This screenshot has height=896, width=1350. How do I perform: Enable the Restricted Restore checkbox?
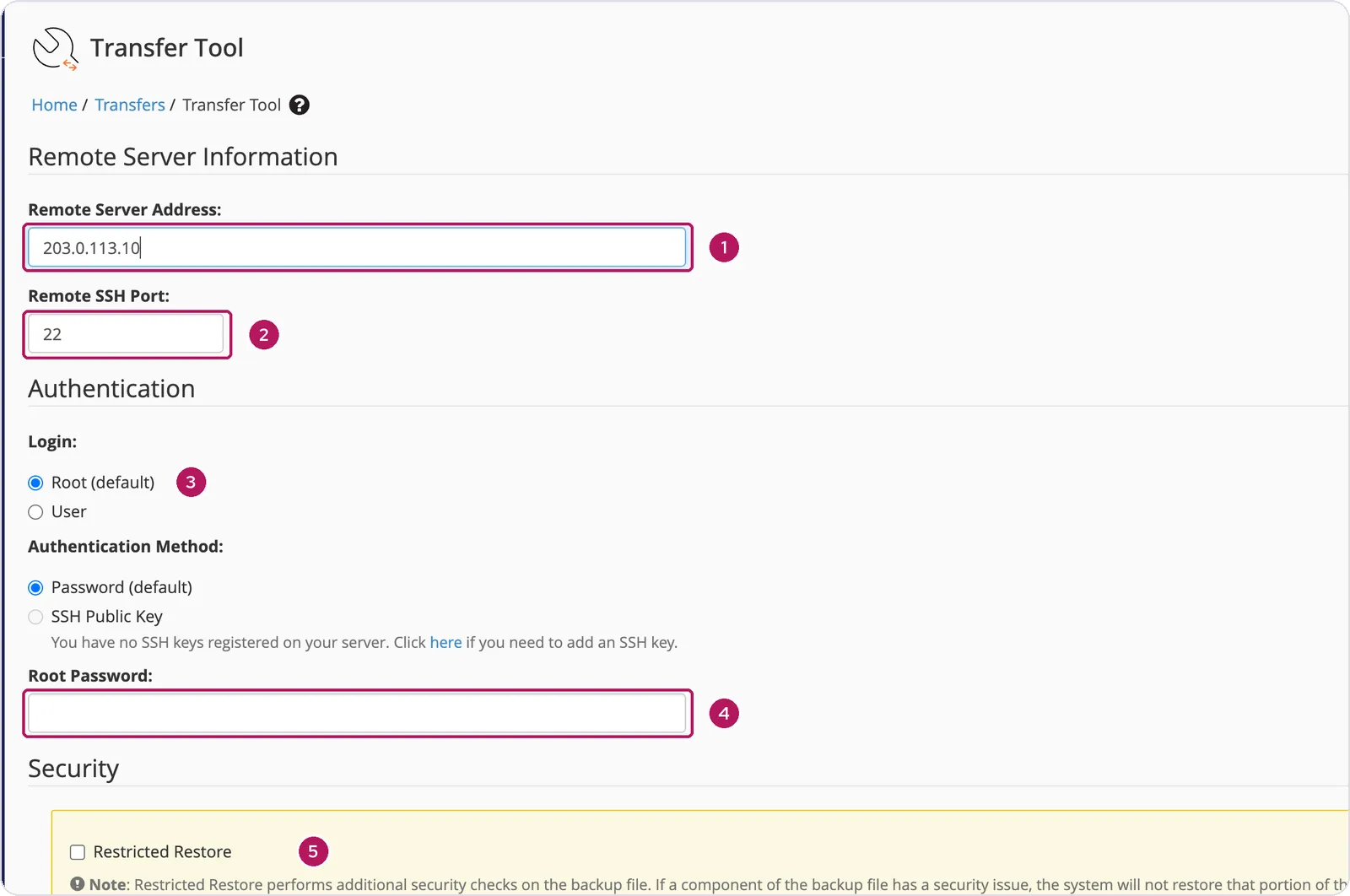pyautogui.click(x=78, y=852)
